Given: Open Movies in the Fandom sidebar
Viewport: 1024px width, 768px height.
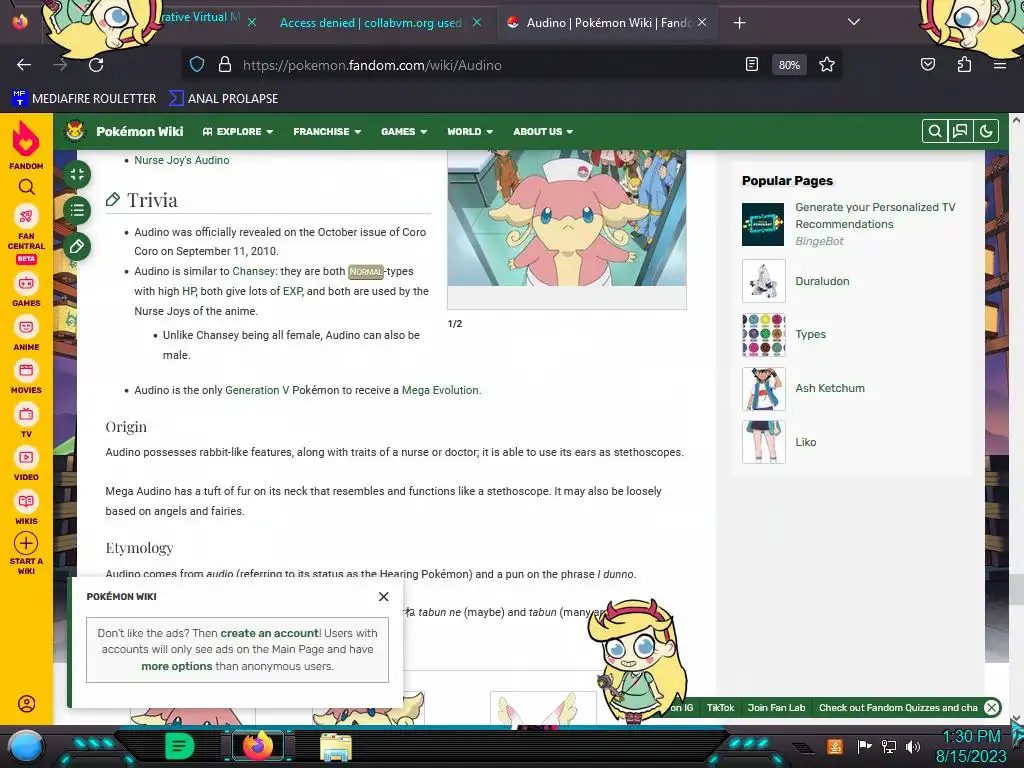Looking at the screenshot, I should [x=26, y=377].
